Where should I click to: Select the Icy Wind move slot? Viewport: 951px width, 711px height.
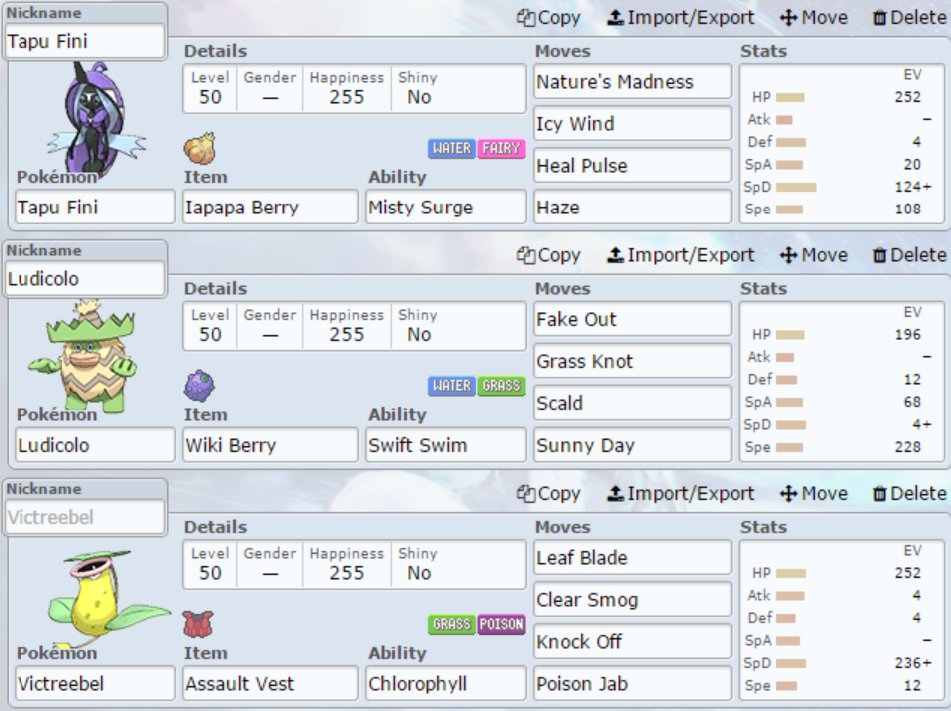point(633,123)
